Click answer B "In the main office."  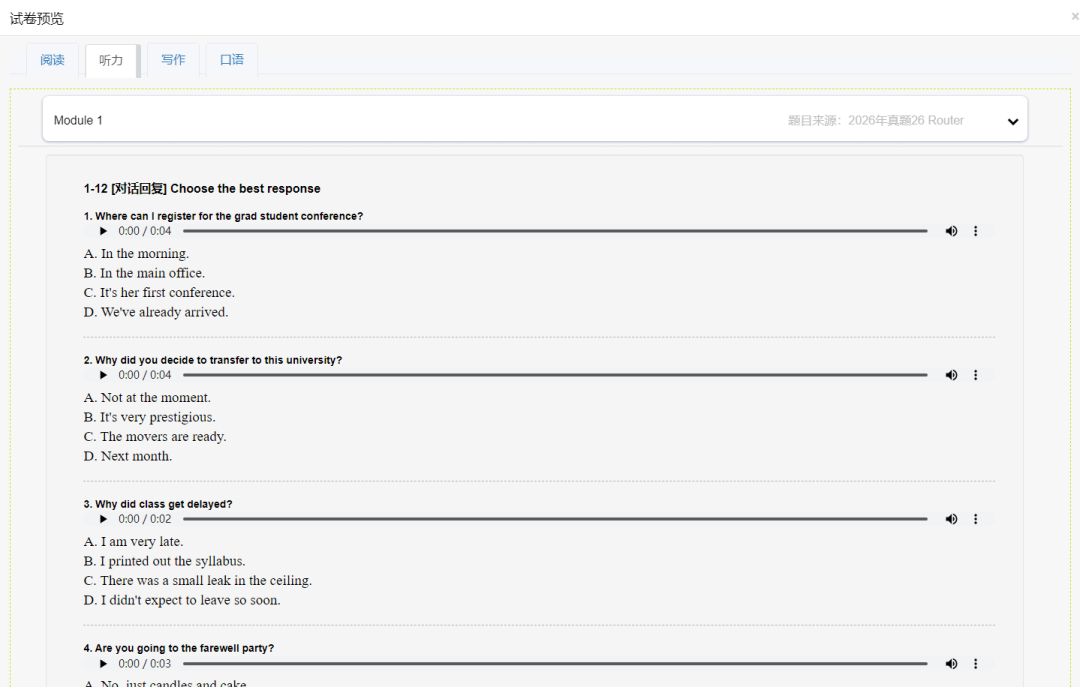pyautogui.click(x=152, y=273)
